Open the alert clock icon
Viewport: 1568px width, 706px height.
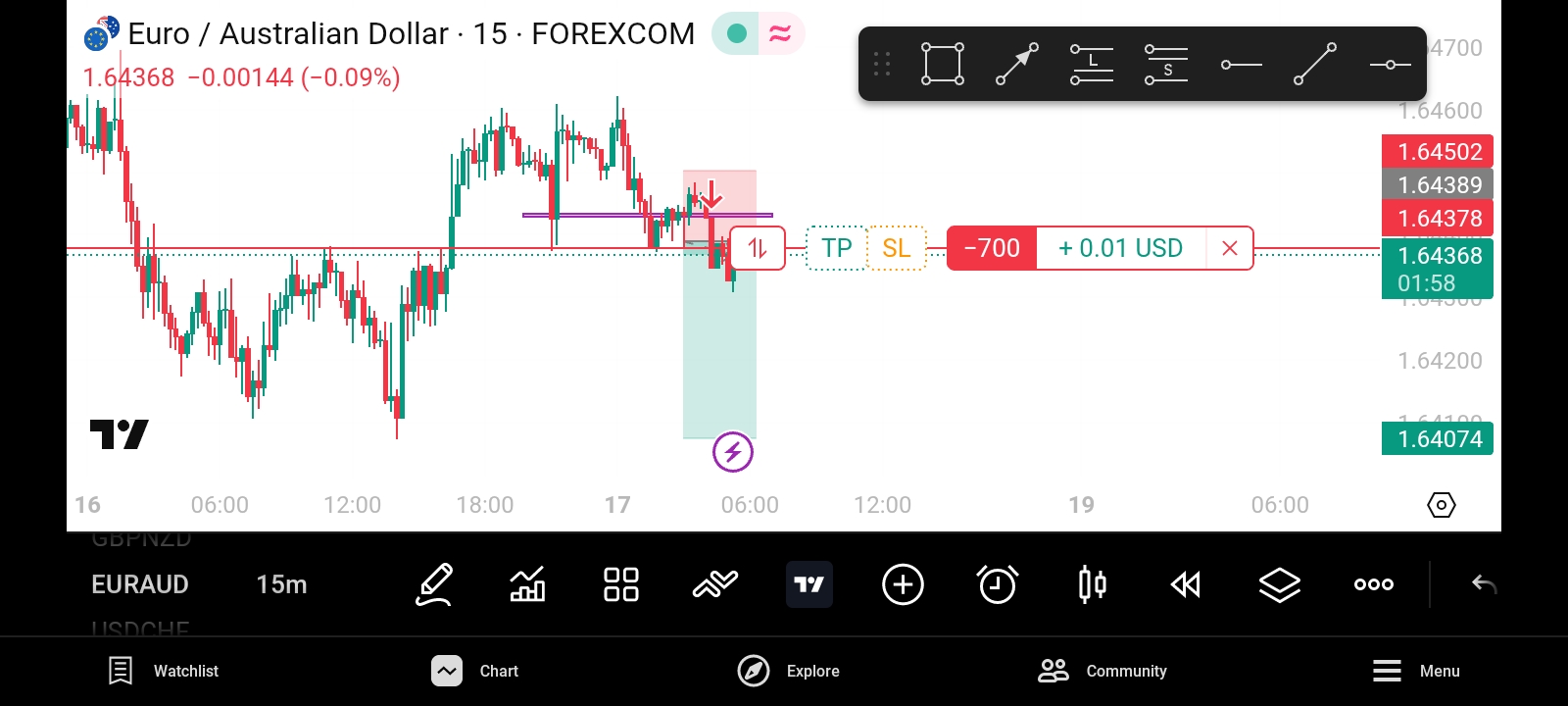click(998, 584)
